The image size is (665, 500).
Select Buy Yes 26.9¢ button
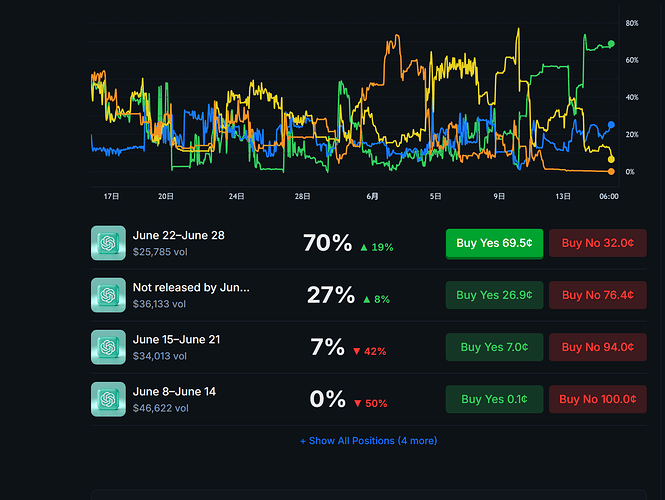tap(495, 295)
